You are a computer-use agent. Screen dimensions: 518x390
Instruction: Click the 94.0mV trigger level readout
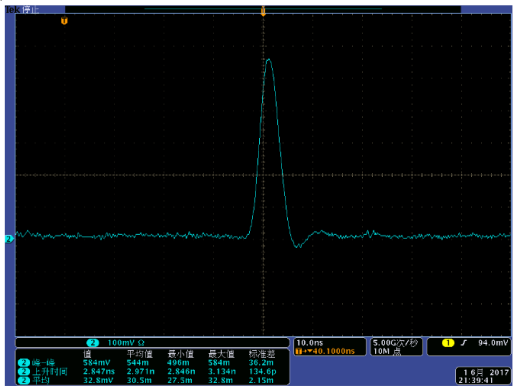tap(493, 343)
